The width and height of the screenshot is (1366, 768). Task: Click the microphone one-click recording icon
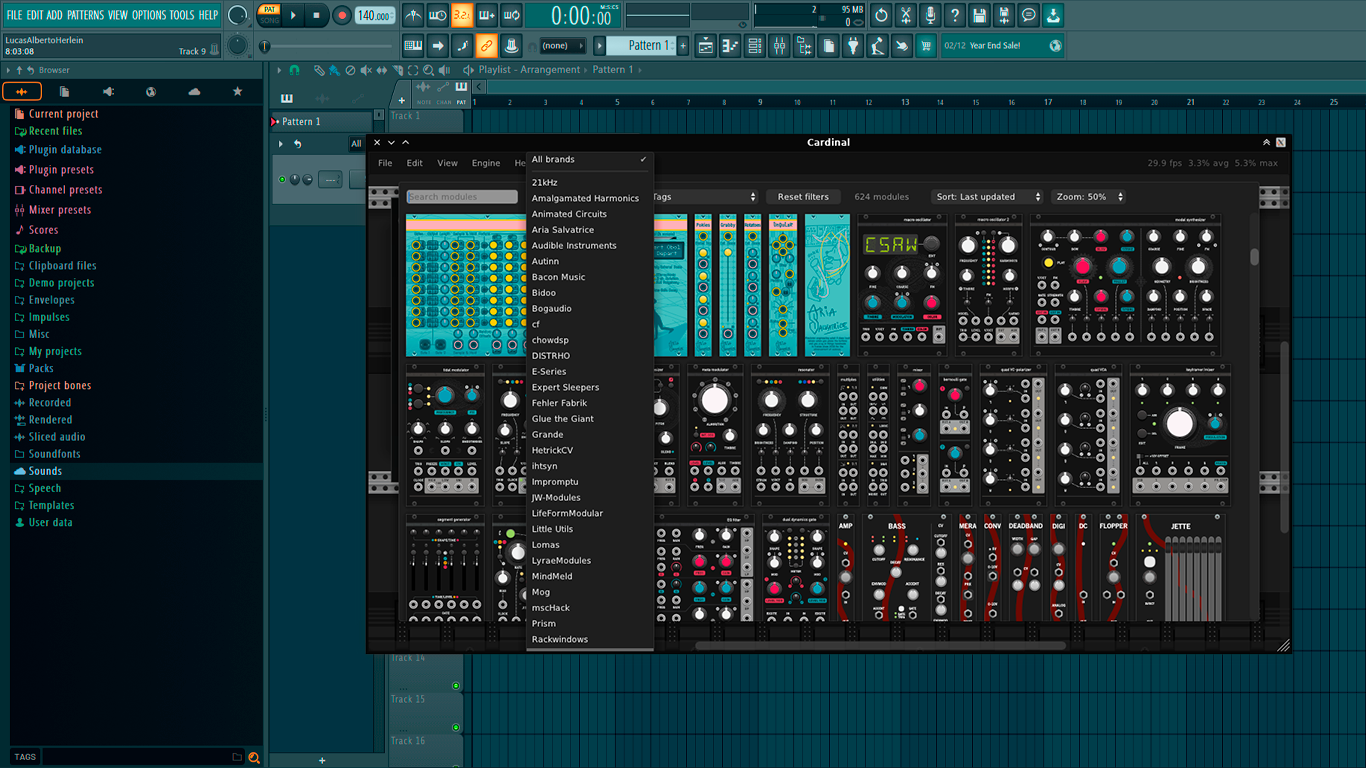pos(930,16)
